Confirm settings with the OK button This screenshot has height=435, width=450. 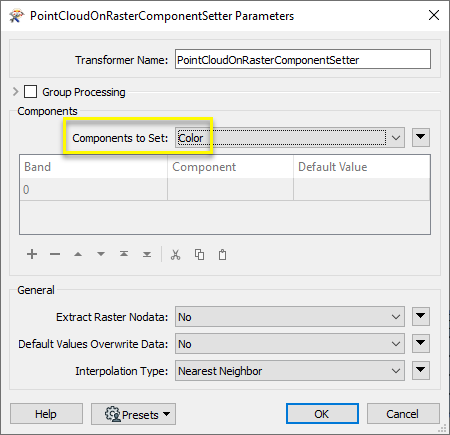[322, 414]
